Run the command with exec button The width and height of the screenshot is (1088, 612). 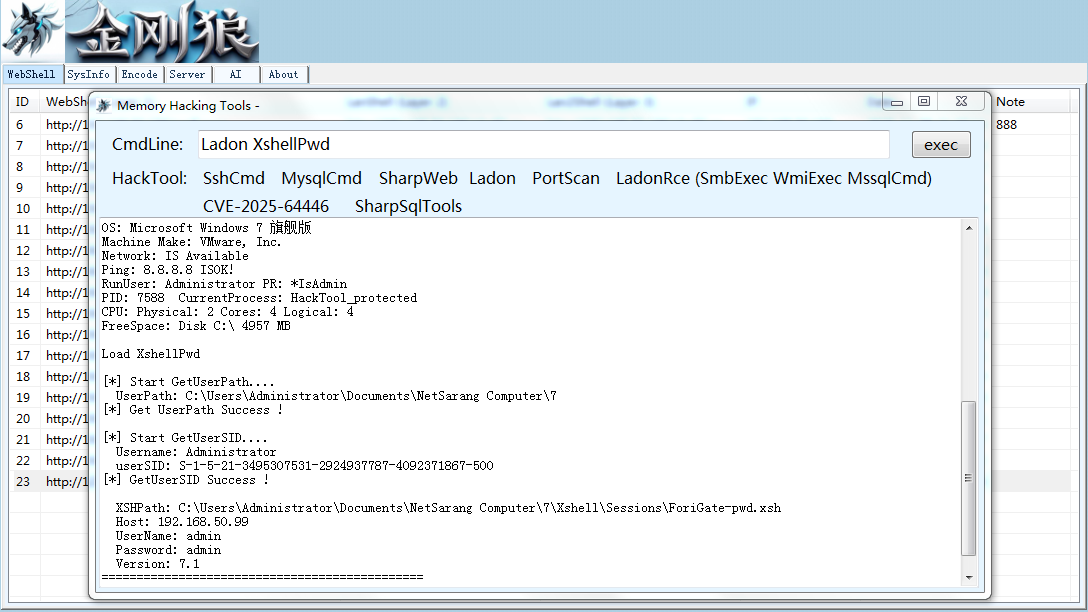click(941, 144)
